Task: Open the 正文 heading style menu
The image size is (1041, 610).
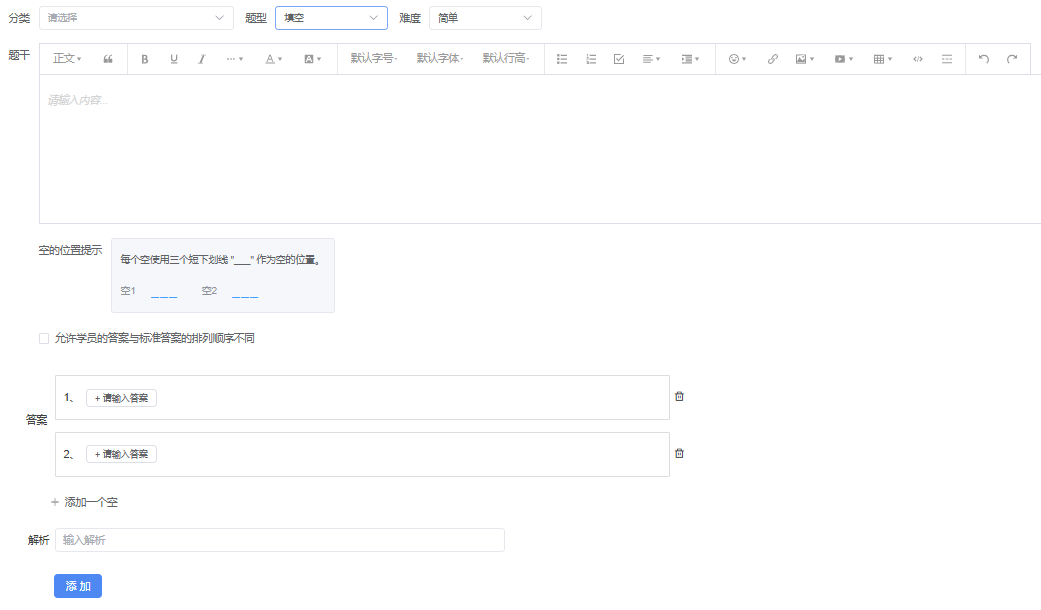Action: point(67,59)
